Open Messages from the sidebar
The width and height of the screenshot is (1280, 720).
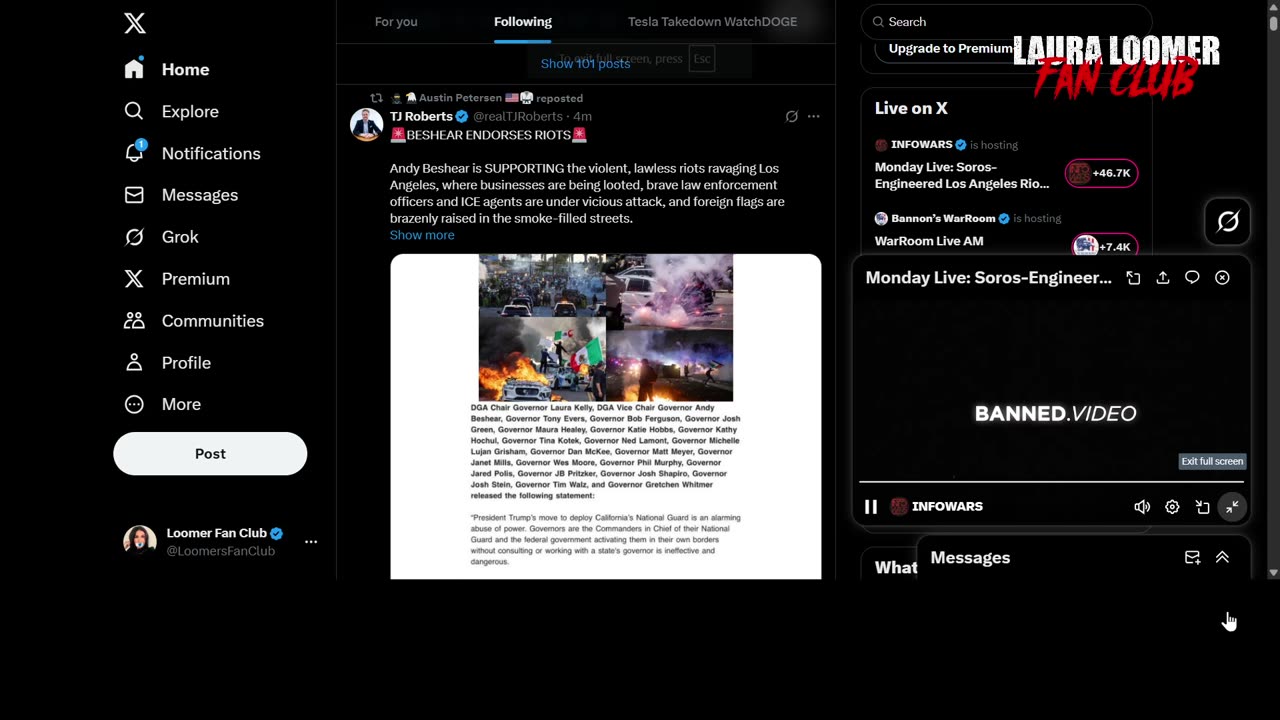tap(181, 195)
